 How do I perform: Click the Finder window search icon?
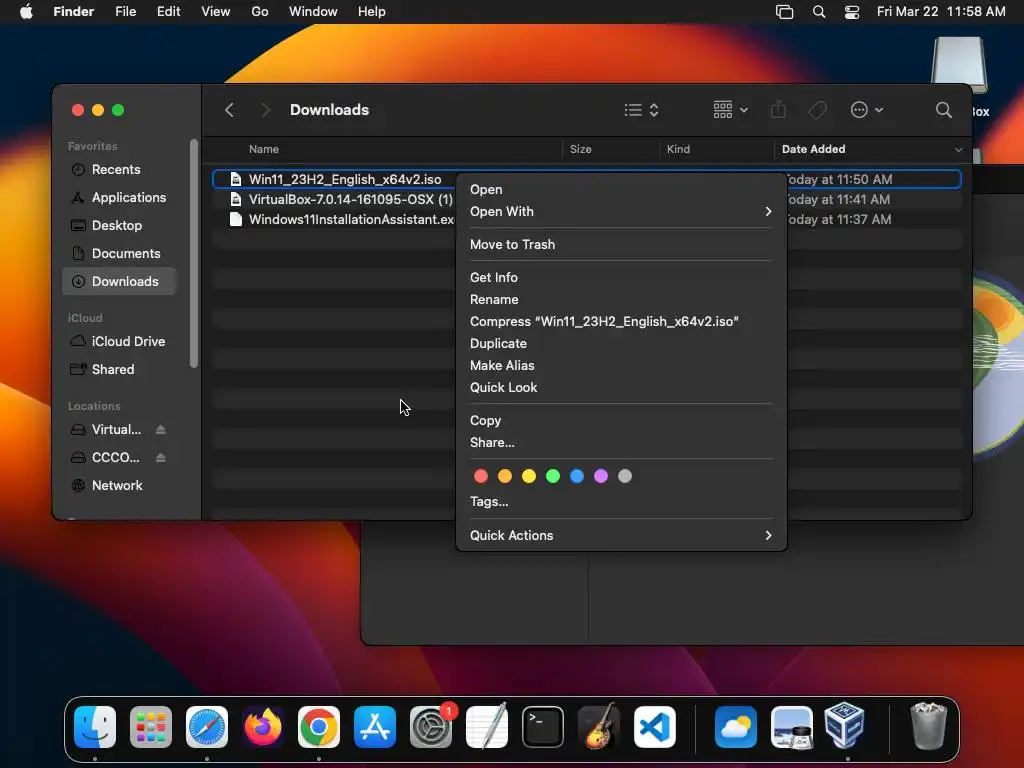[x=943, y=110]
